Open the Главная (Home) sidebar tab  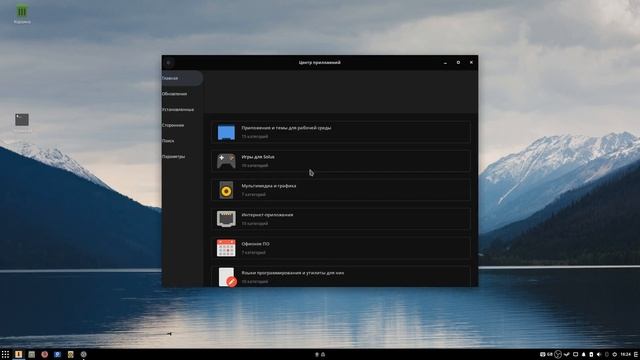tap(182, 78)
